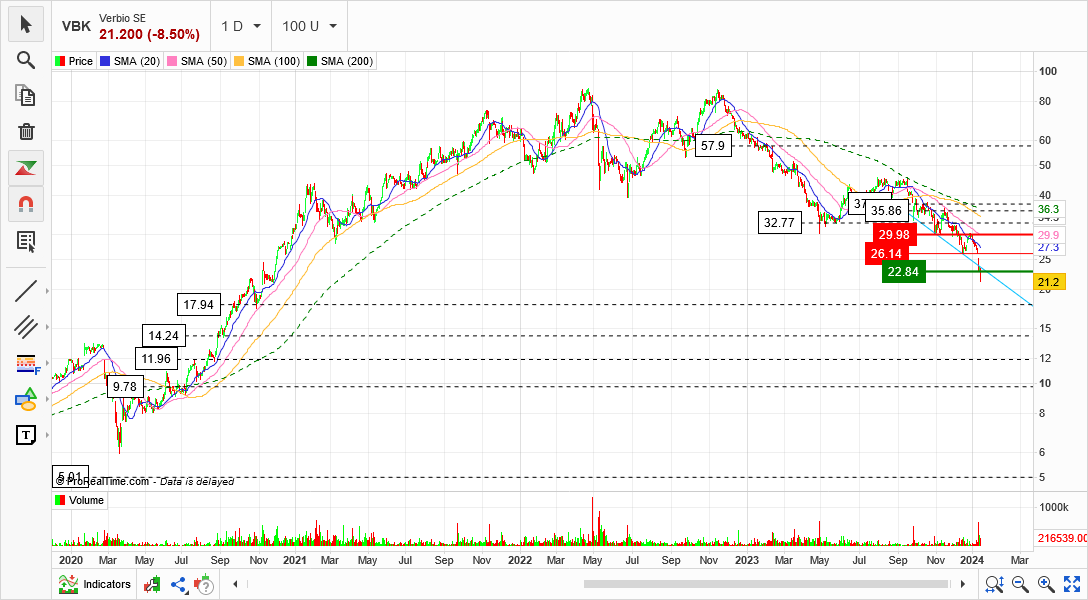Open the 100 U units dropdown
The image size is (1088, 600).
(309, 26)
